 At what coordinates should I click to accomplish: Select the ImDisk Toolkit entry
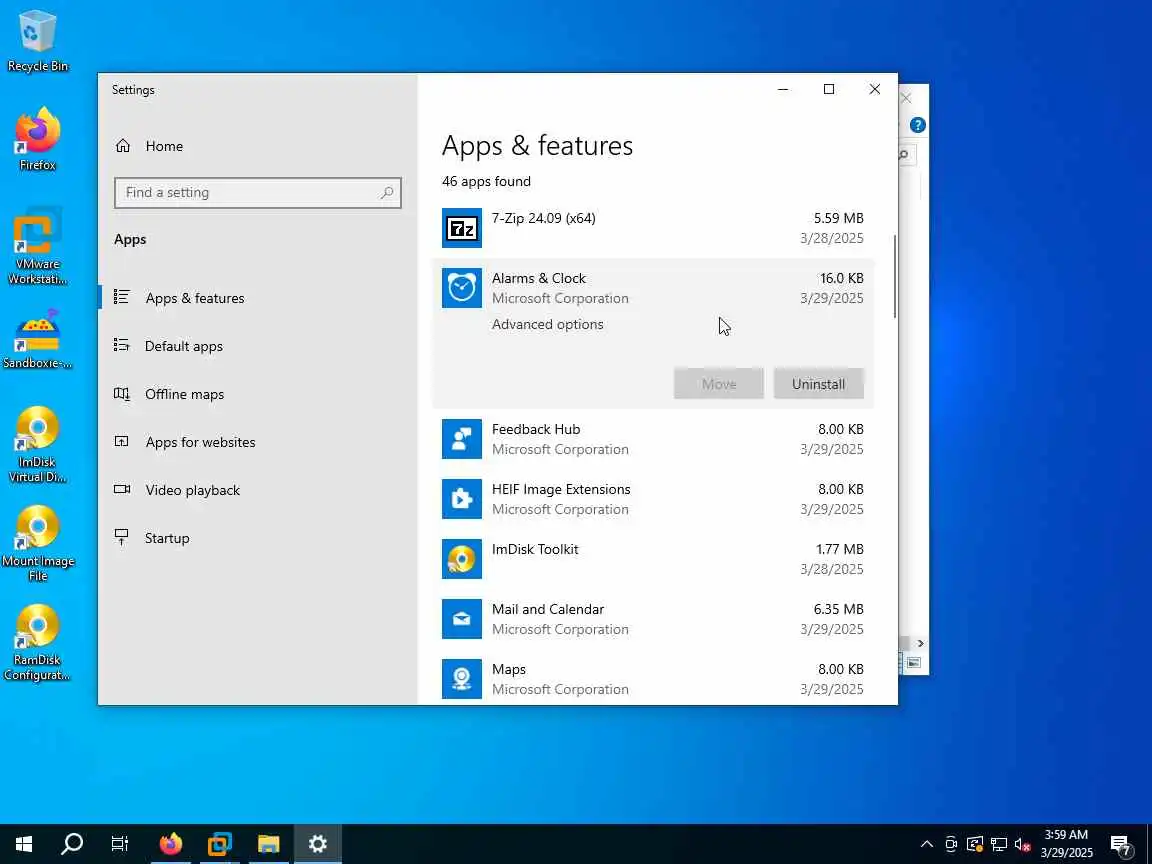653,559
